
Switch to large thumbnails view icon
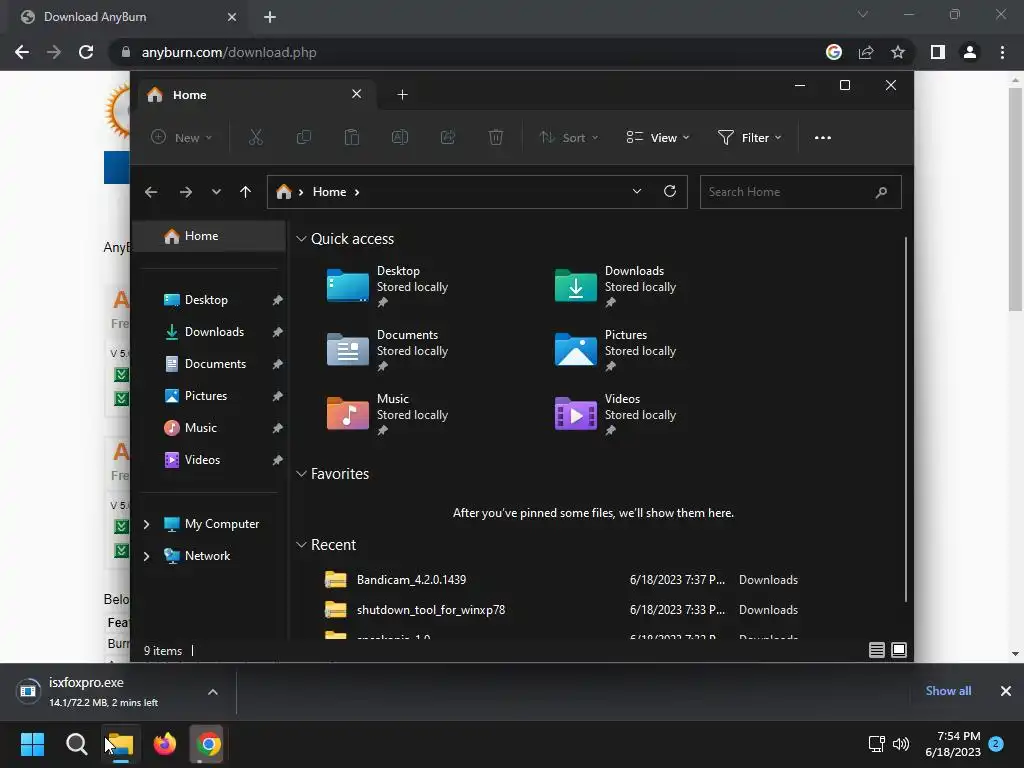coord(899,650)
